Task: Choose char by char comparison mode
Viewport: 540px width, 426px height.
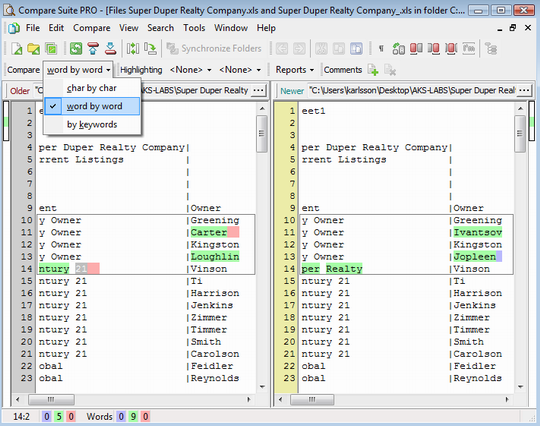Action: point(92,88)
